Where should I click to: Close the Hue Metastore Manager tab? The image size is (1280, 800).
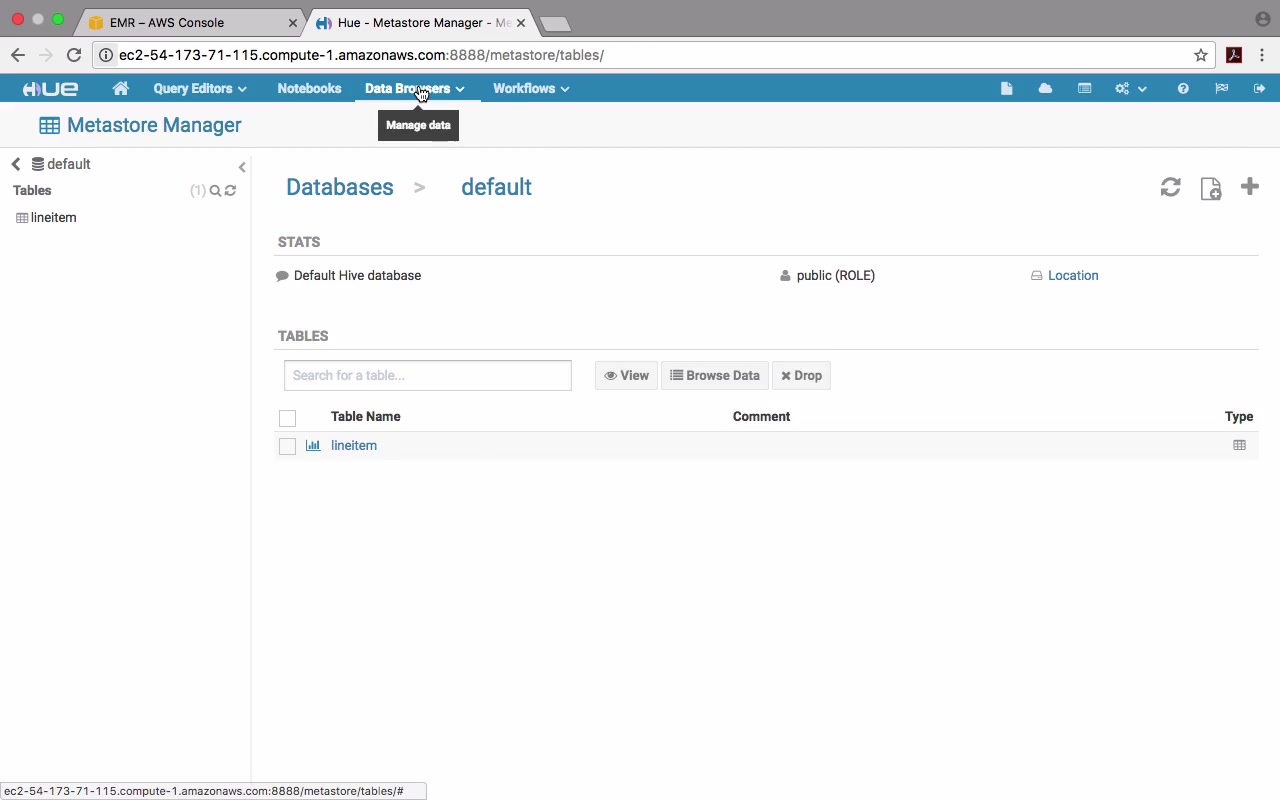[x=521, y=22]
